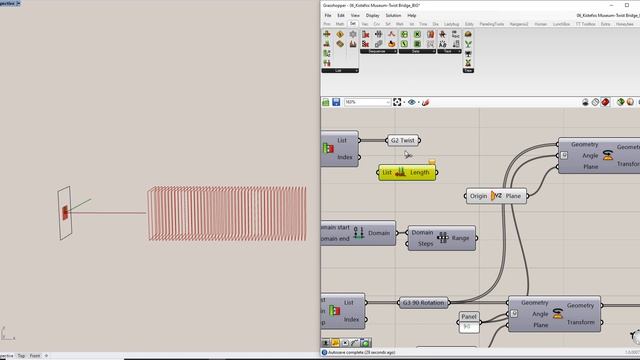Click the Panel holding value 90
Viewport: 640px width, 360px height.
(469, 322)
